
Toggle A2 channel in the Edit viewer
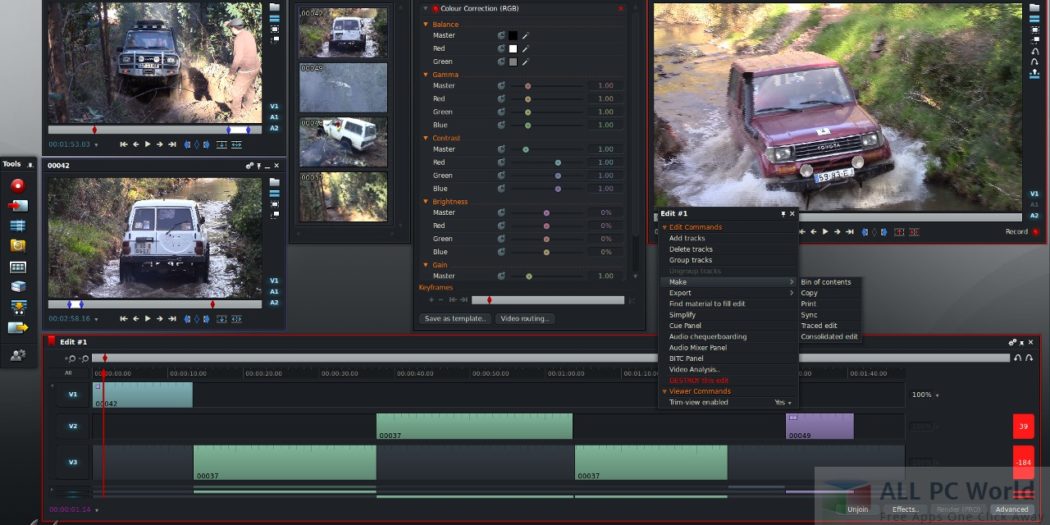[x=1035, y=216]
